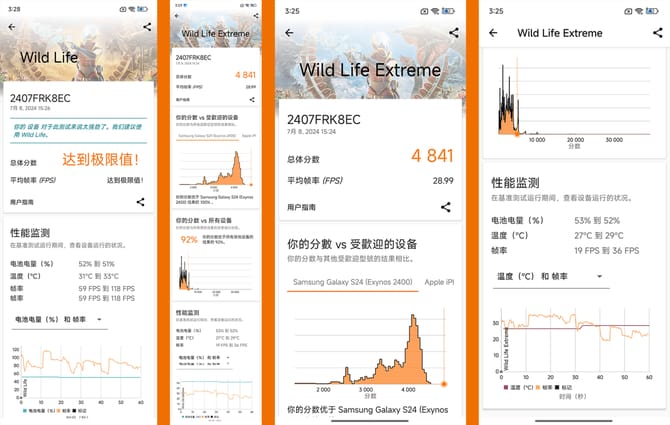Open 用户指南 on the leftmost screen

click(x=24, y=202)
